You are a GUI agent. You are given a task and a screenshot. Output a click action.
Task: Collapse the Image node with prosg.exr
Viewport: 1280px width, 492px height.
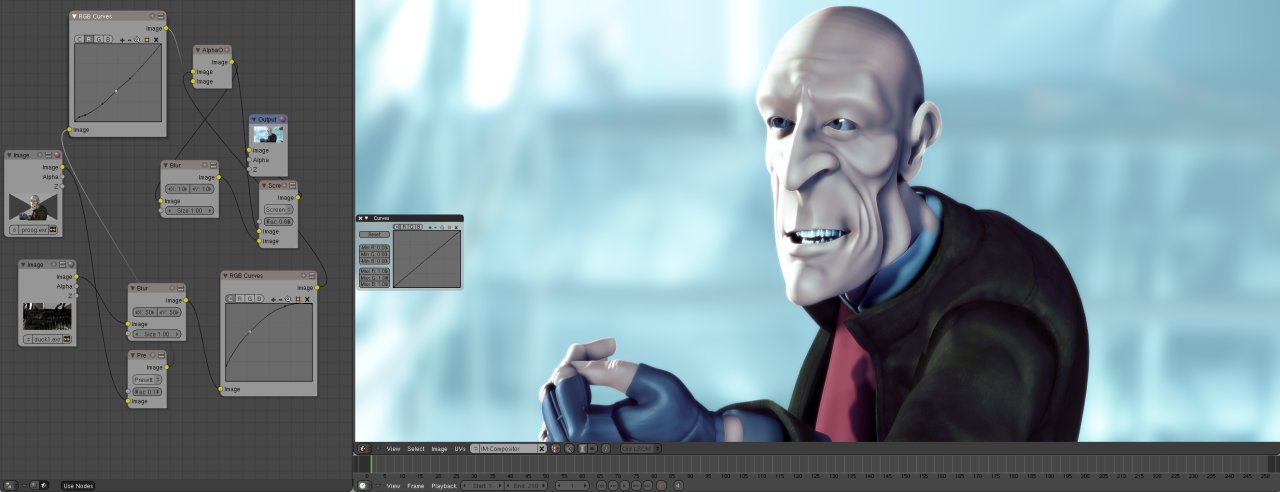[10, 155]
